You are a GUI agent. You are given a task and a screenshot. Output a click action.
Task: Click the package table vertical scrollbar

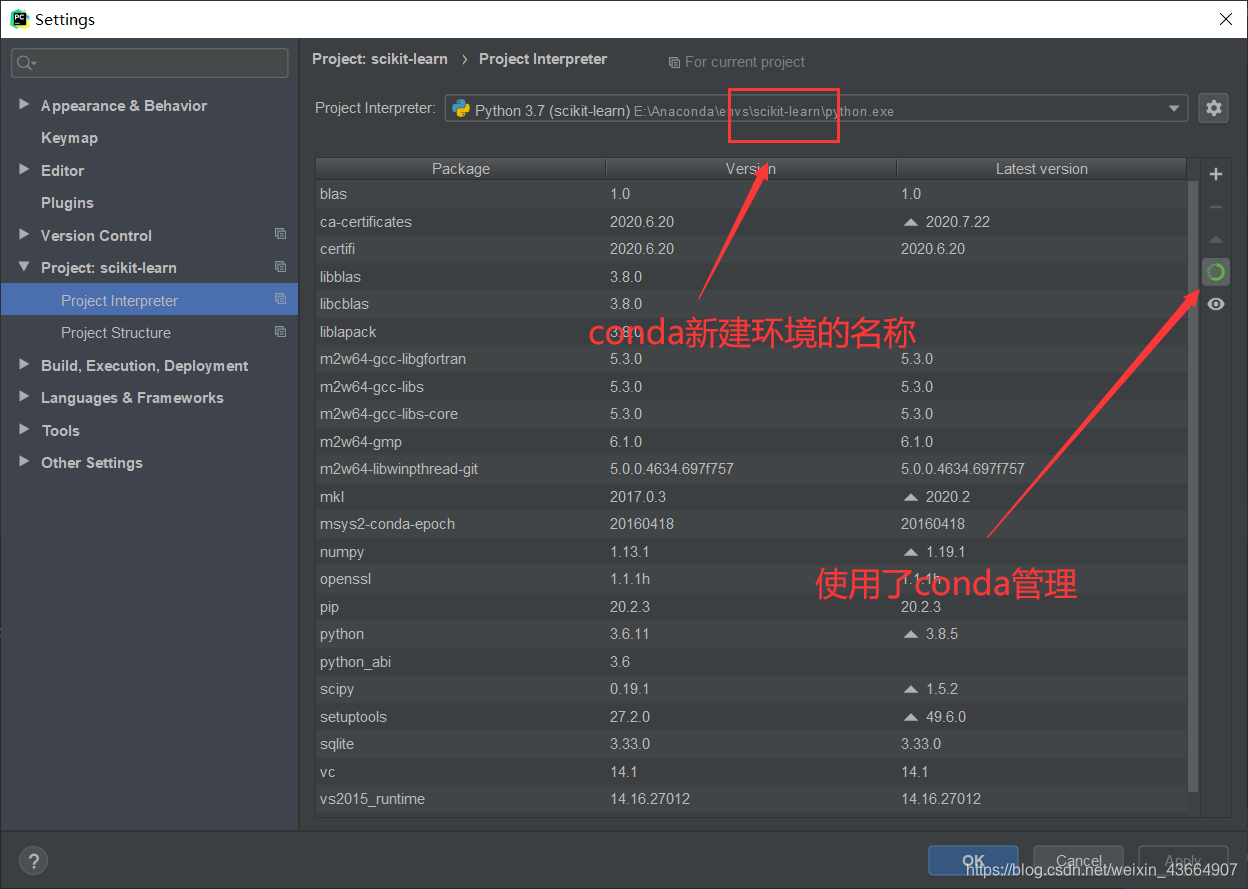(1193, 485)
